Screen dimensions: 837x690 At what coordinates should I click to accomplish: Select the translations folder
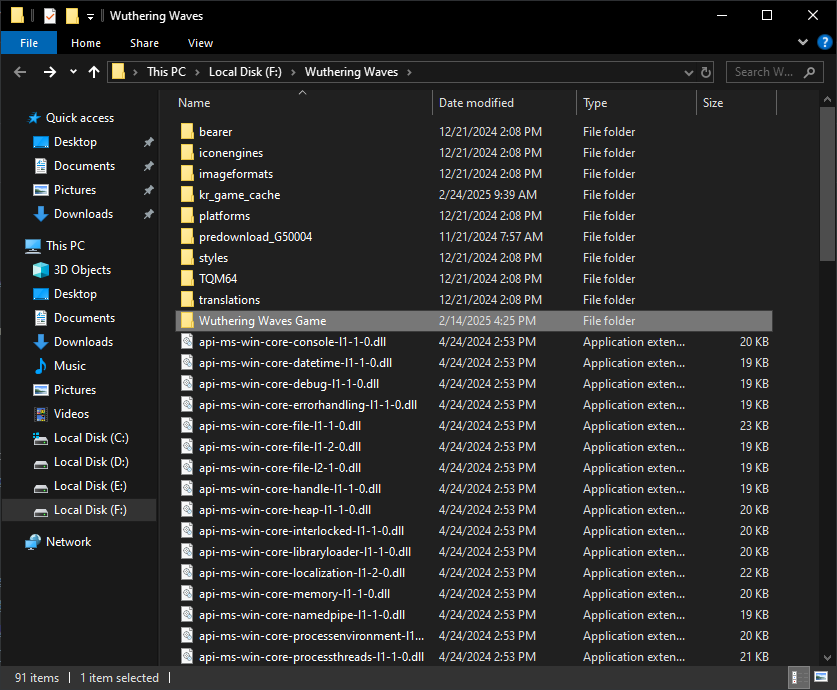pyautogui.click(x=229, y=300)
